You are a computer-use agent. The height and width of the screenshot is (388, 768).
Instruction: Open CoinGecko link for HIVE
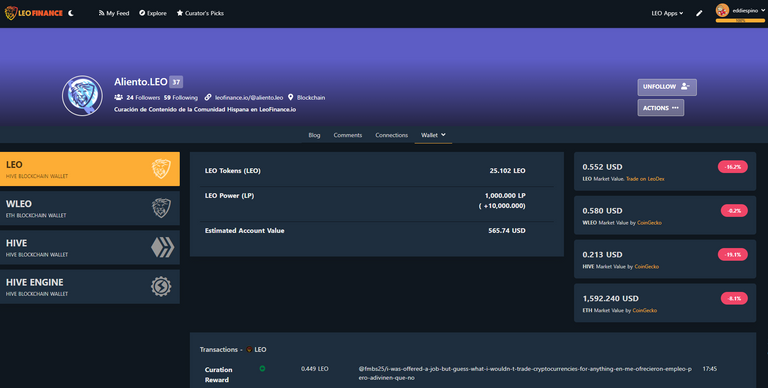pyautogui.click(x=647, y=267)
